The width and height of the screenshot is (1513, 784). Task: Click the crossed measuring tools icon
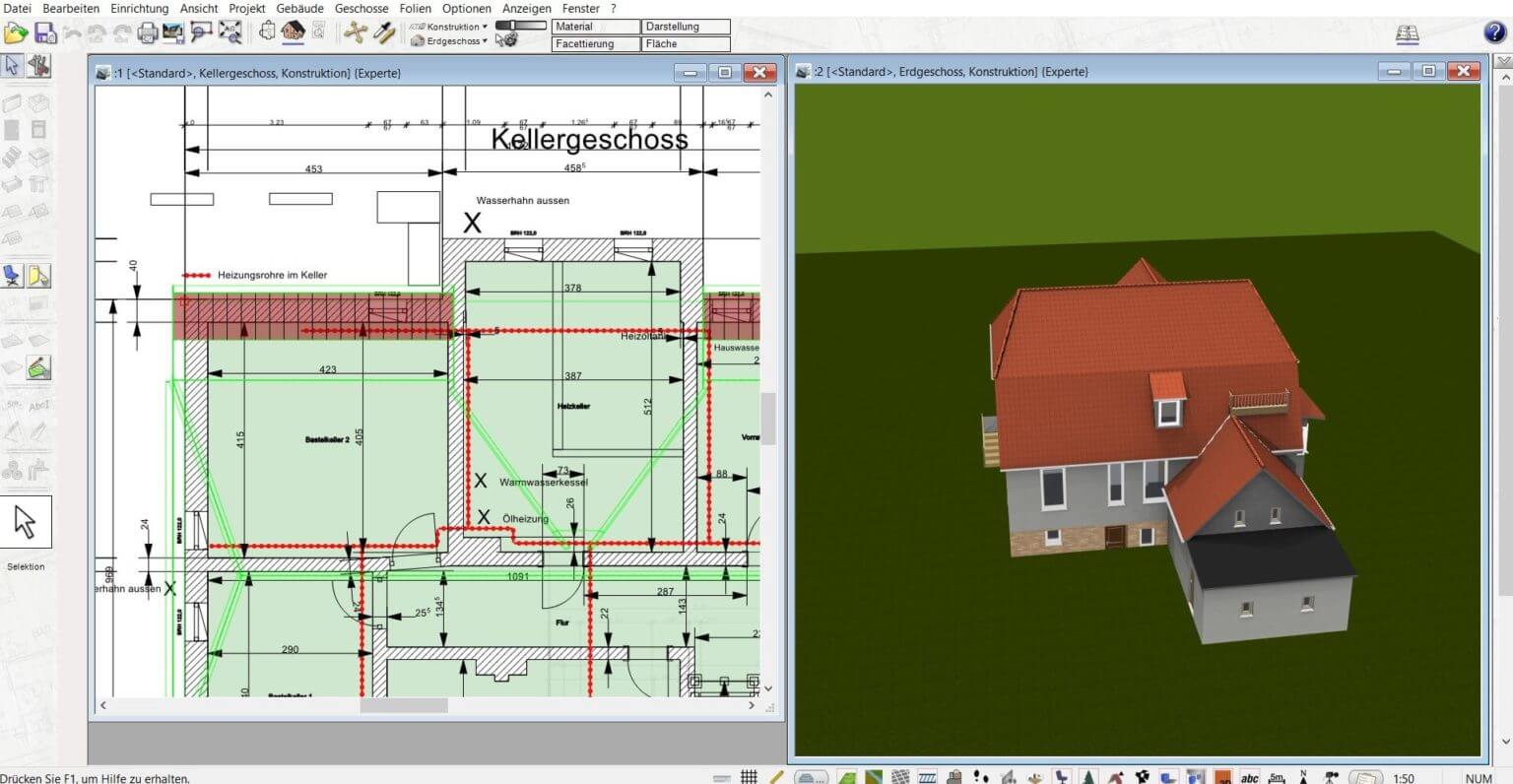pyautogui.click(x=355, y=33)
